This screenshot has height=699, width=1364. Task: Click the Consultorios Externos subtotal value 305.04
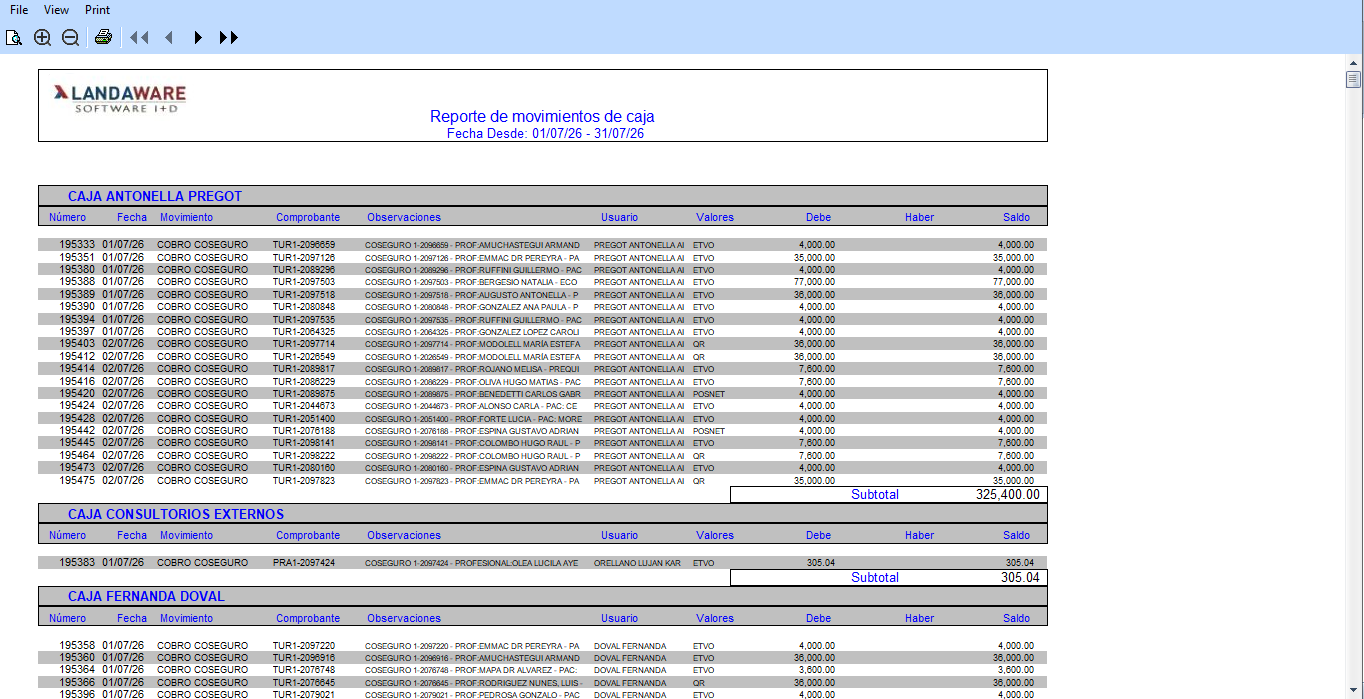[1020, 577]
